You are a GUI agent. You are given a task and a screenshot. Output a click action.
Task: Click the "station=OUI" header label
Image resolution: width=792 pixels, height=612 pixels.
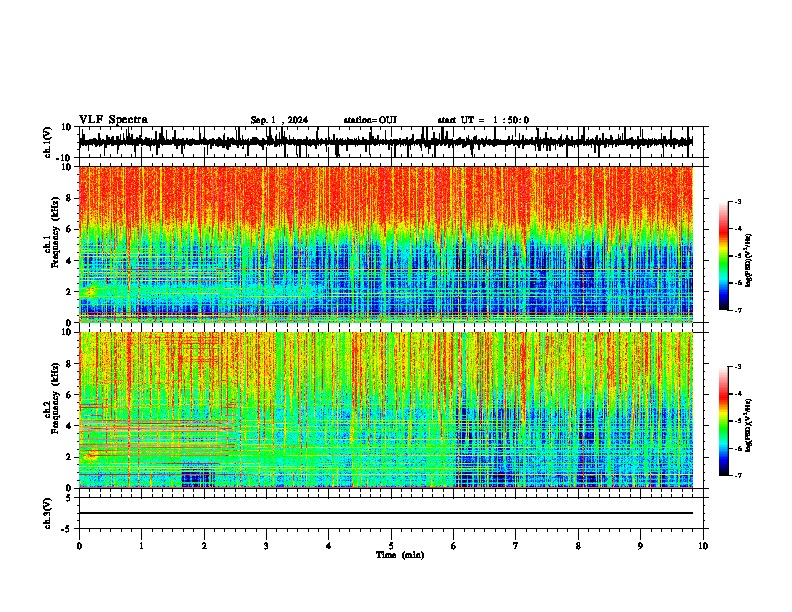[x=370, y=120]
